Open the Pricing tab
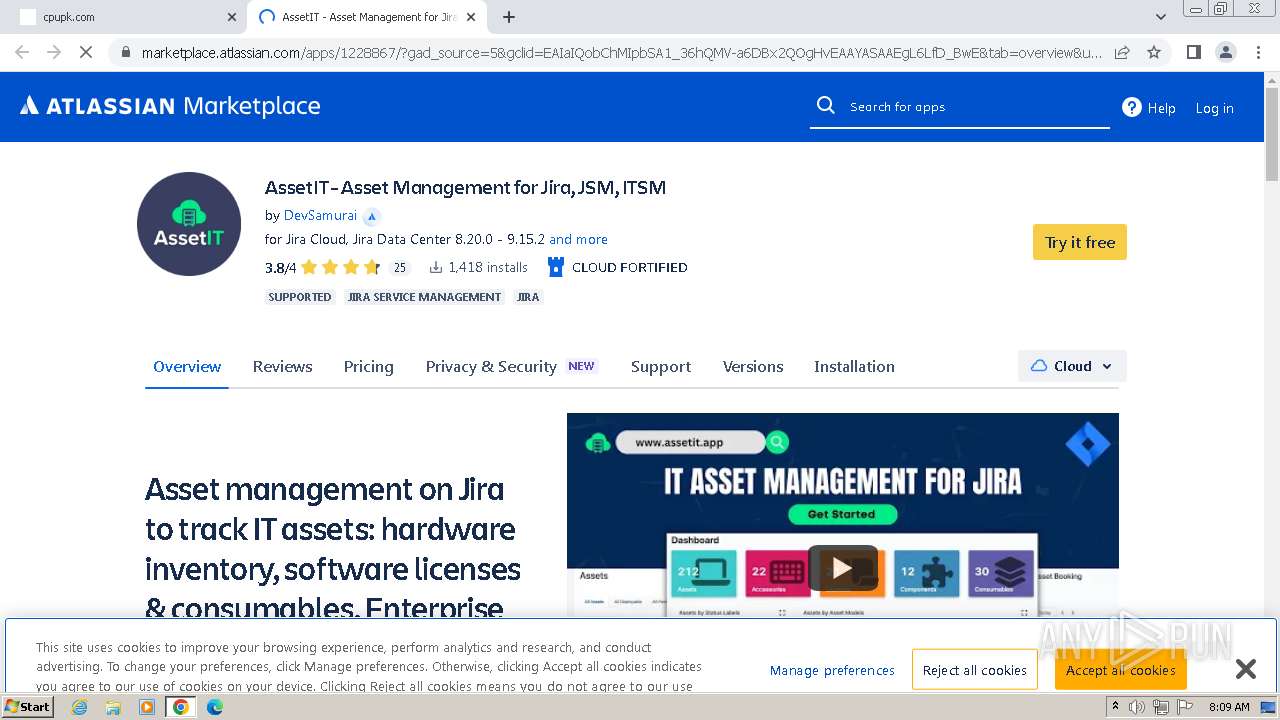The width and height of the screenshot is (1280, 720). 368,366
